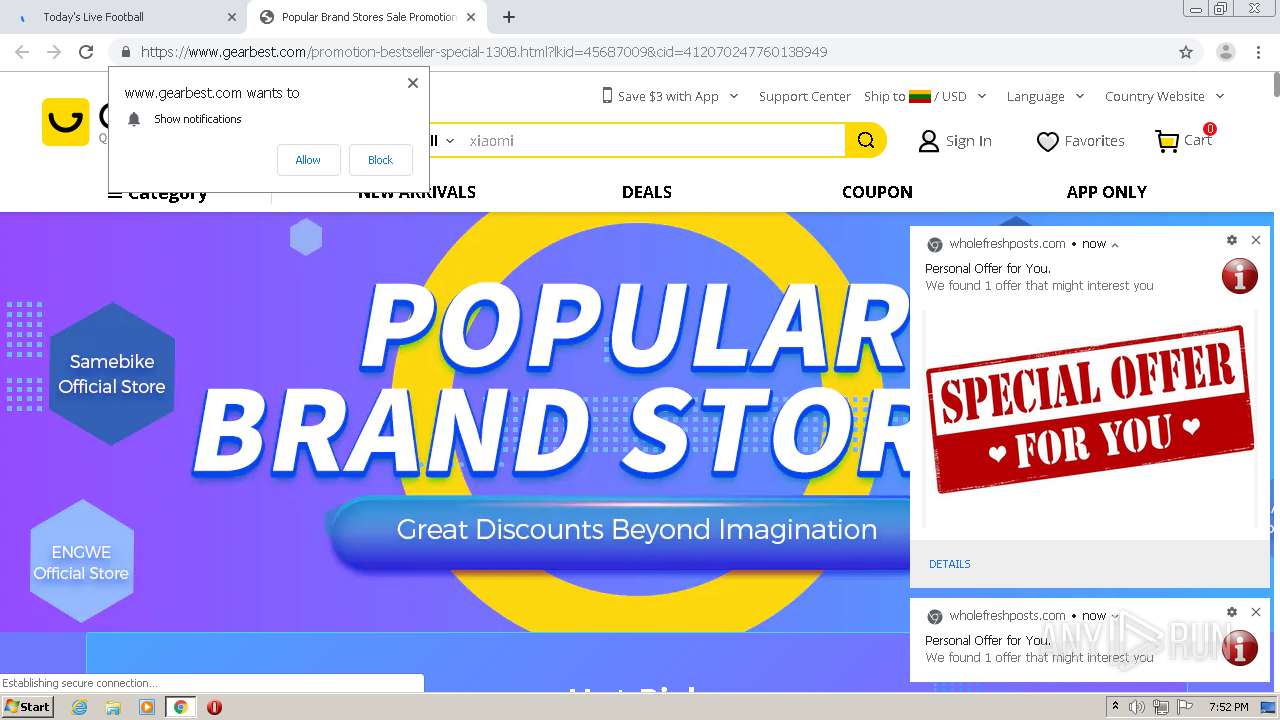
Task: Click the volume speaker tray icon
Action: [x=1137, y=707]
